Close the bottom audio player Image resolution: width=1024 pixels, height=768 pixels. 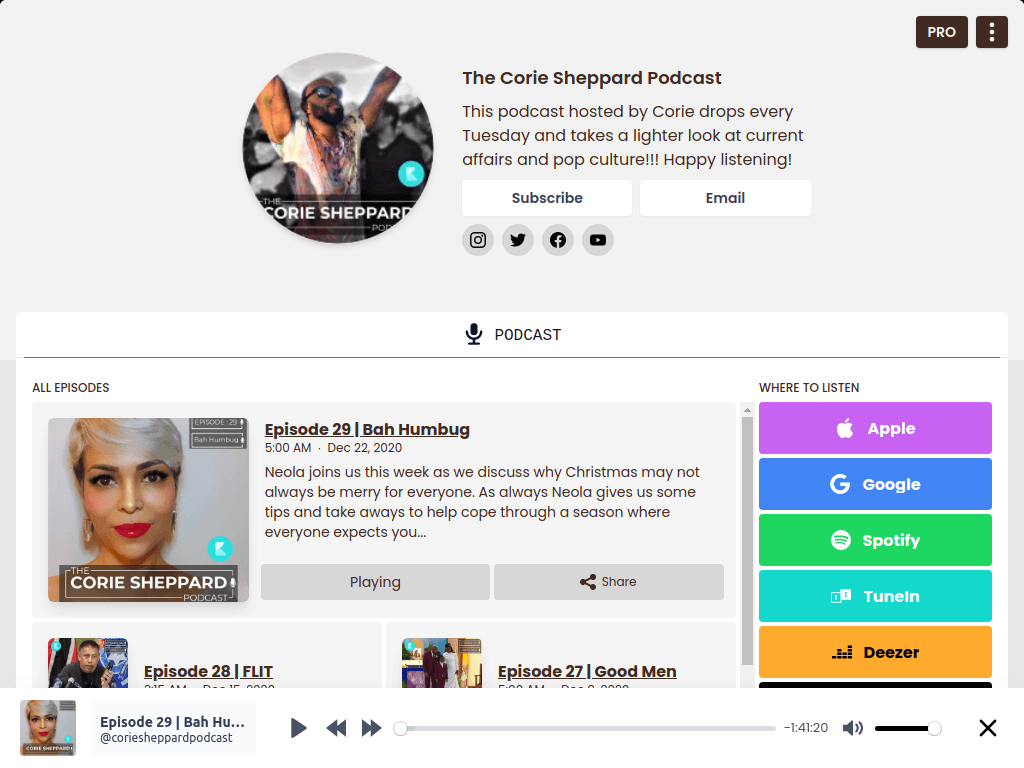(987, 728)
